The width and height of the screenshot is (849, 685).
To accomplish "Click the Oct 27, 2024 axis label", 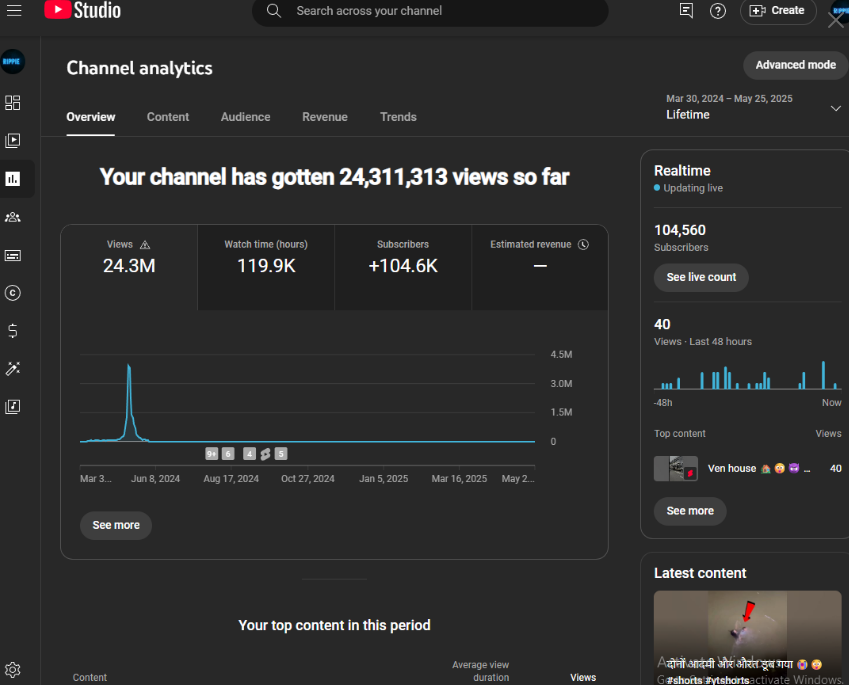I will point(308,479).
